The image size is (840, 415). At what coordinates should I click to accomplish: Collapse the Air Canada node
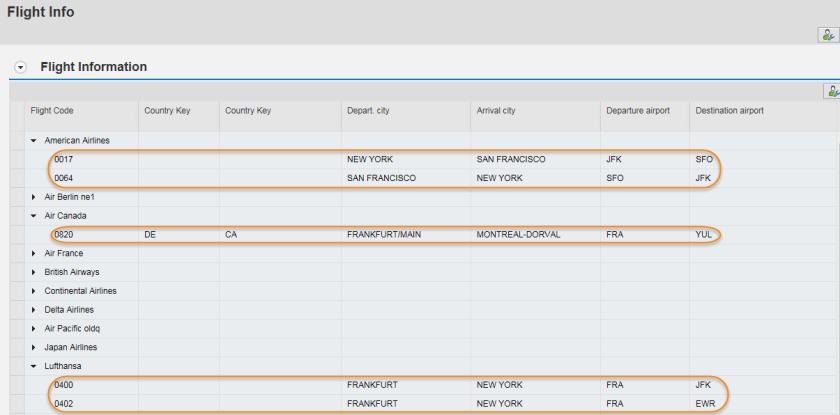click(x=34, y=216)
